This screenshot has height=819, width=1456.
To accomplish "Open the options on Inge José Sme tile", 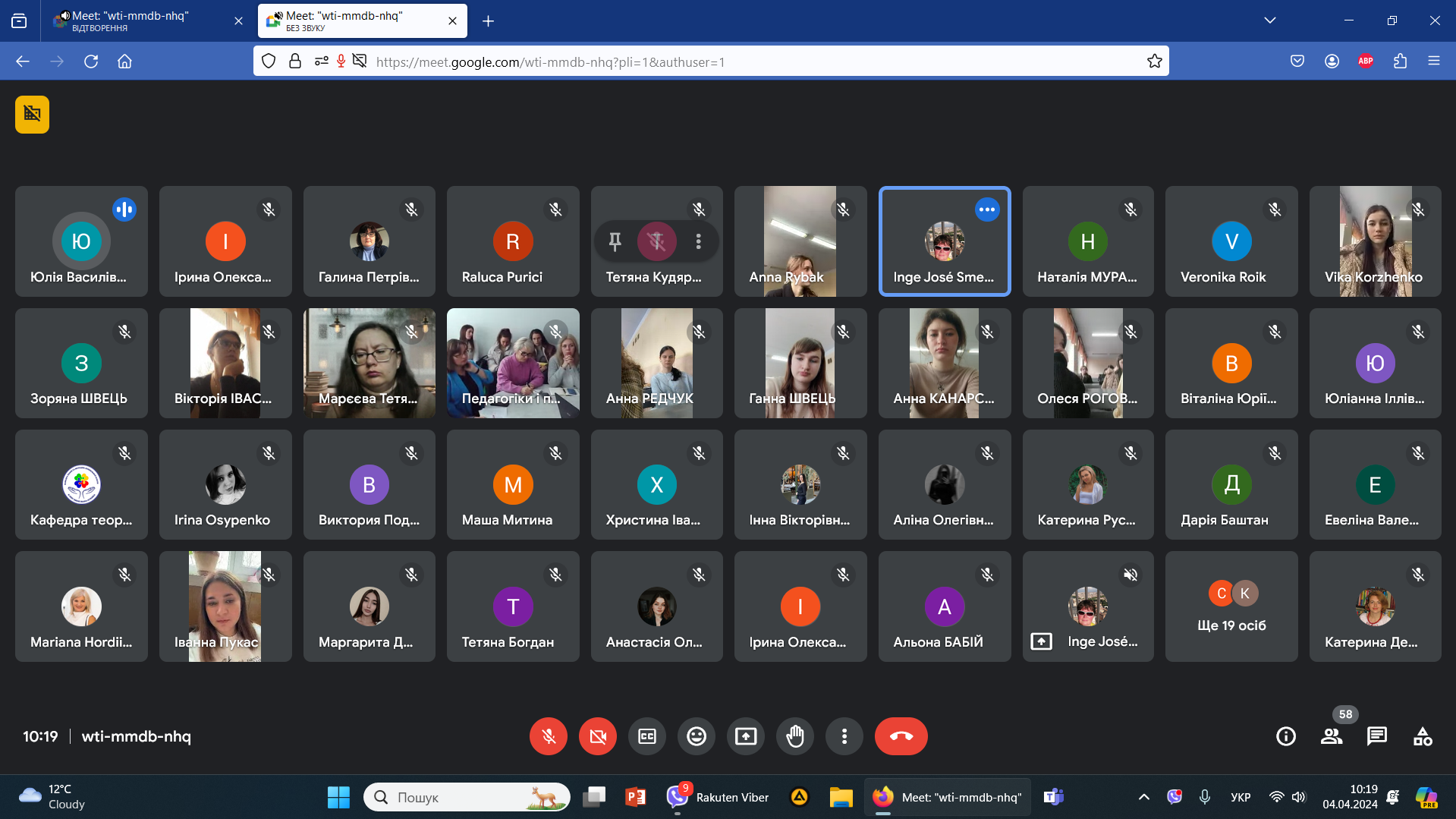I will coord(986,209).
